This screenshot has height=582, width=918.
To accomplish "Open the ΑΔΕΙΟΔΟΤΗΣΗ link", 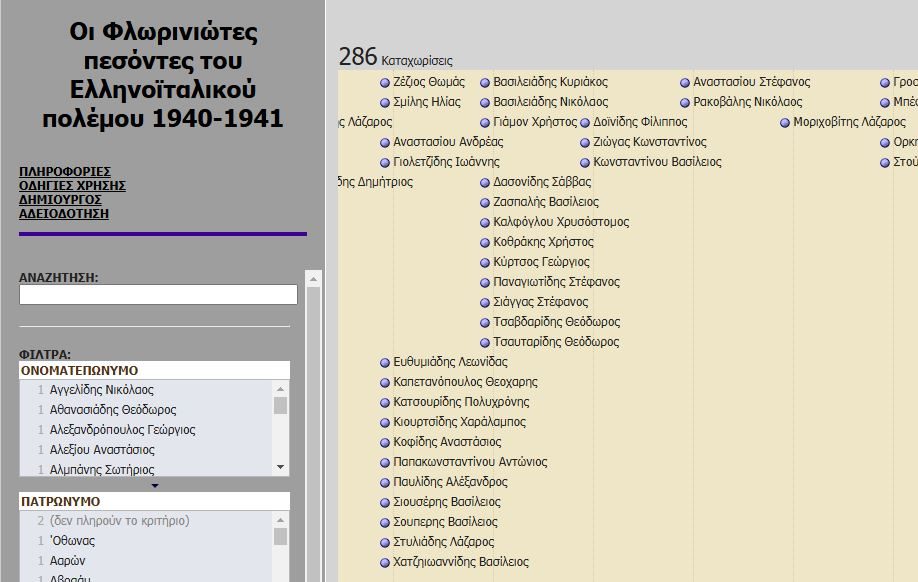I will point(64,214).
